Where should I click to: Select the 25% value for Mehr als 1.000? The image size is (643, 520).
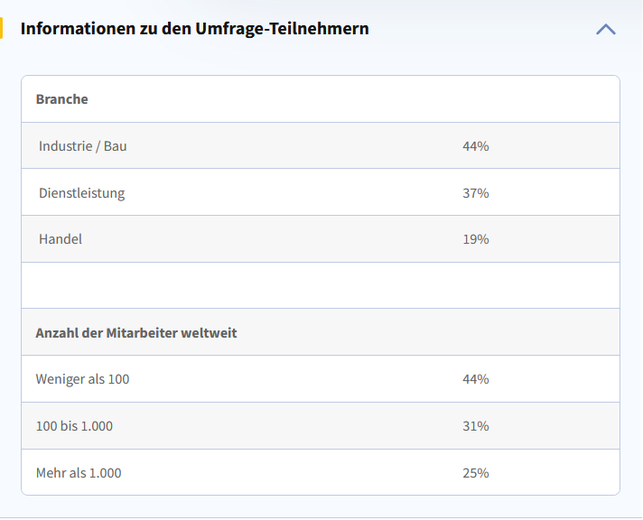pyautogui.click(x=475, y=472)
